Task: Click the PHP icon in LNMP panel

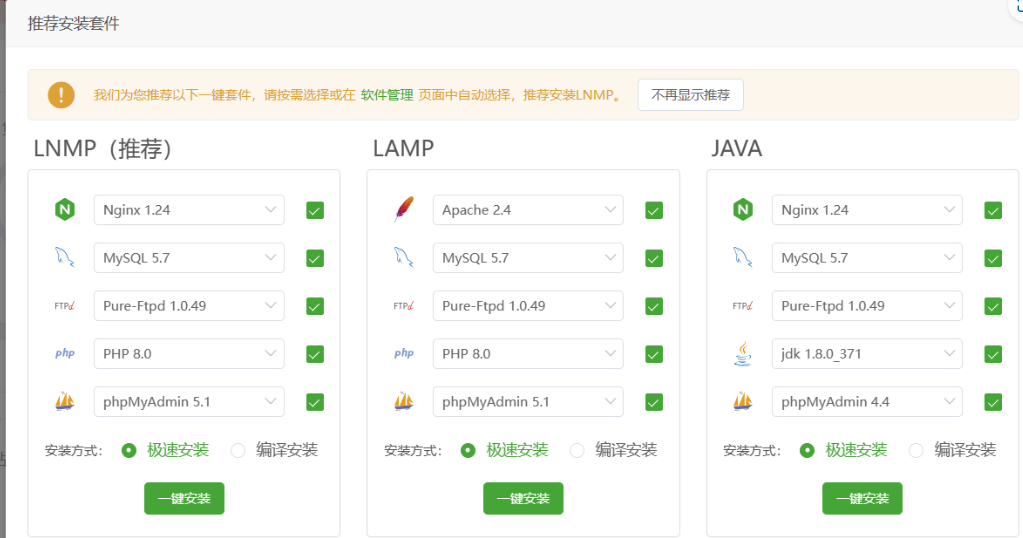Action: point(65,353)
